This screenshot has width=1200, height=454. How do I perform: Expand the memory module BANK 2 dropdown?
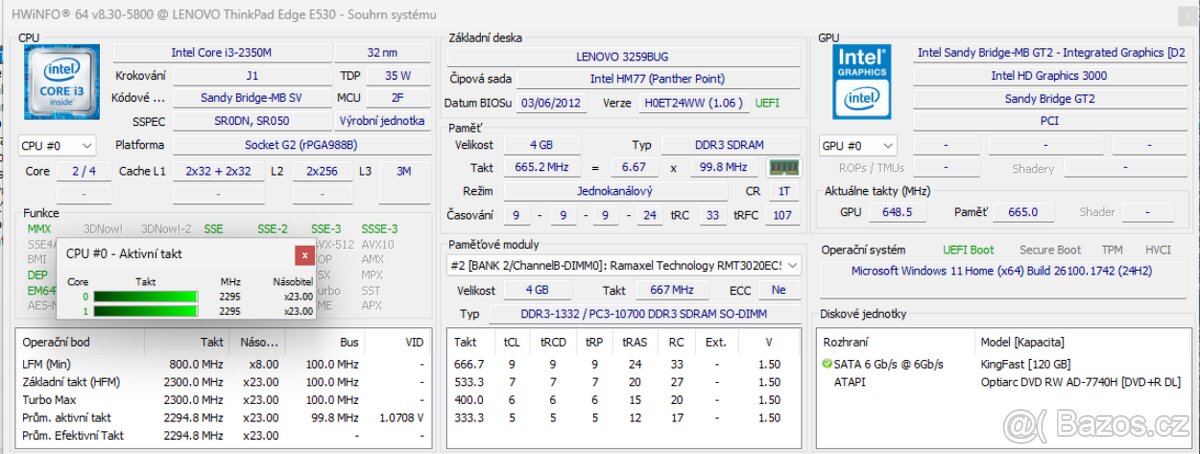pyautogui.click(x=624, y=265)
